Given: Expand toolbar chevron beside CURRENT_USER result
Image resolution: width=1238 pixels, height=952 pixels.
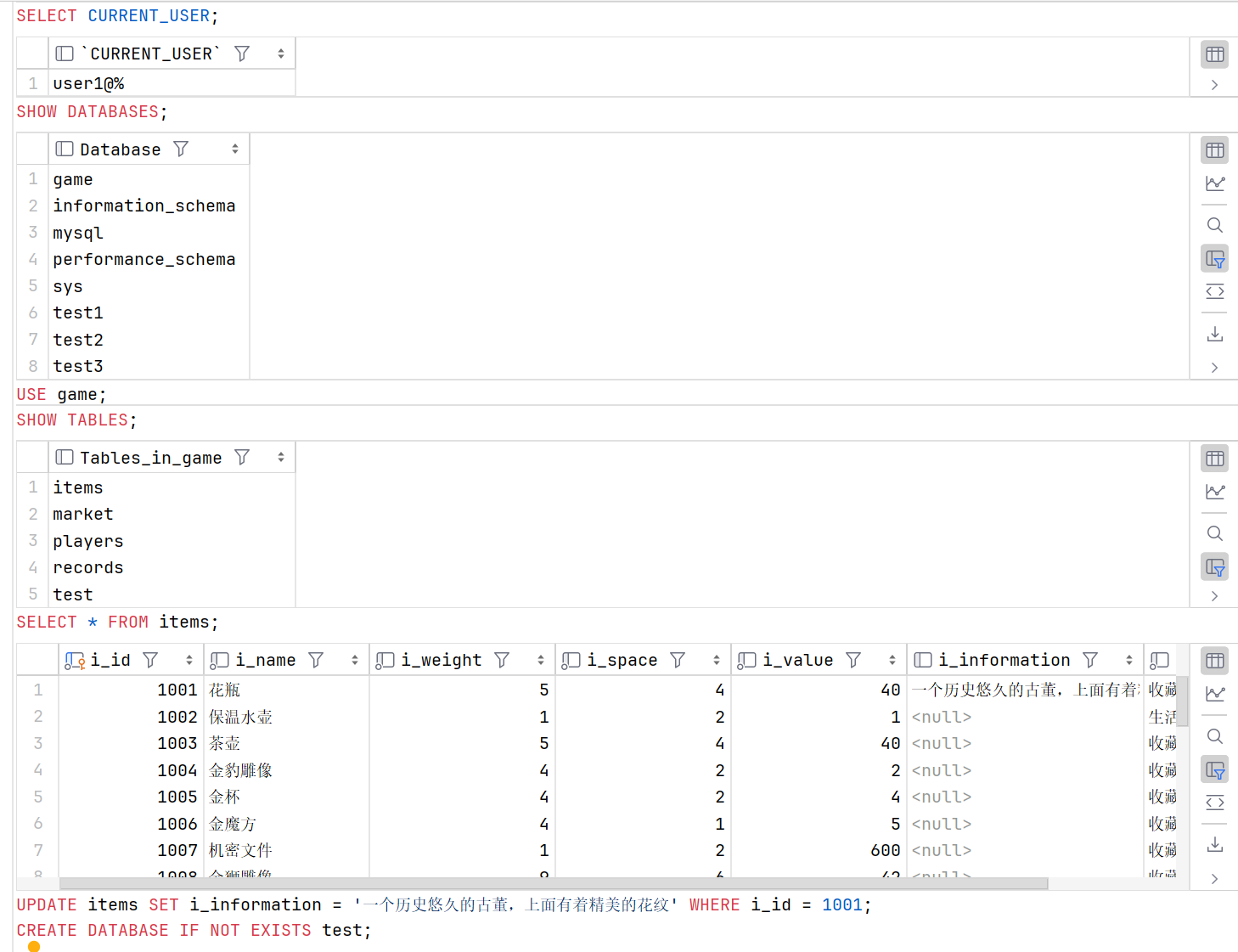Looking at the screenshot, I should tap(1215, 85).
